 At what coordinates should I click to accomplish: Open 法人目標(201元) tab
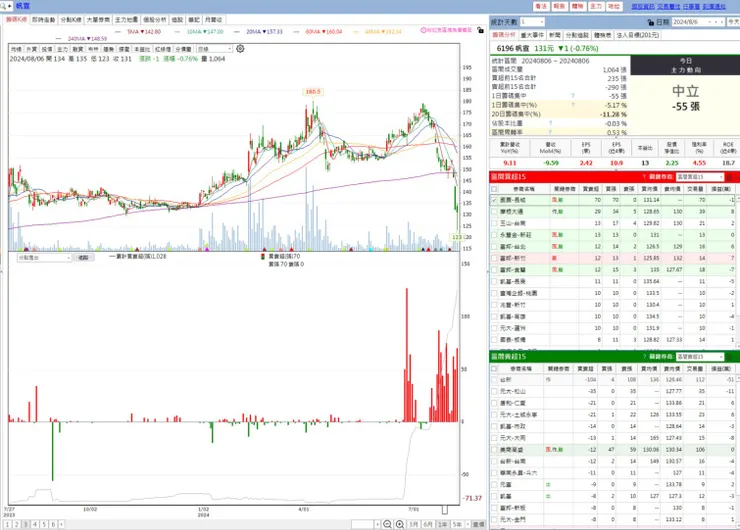point(637,35)
